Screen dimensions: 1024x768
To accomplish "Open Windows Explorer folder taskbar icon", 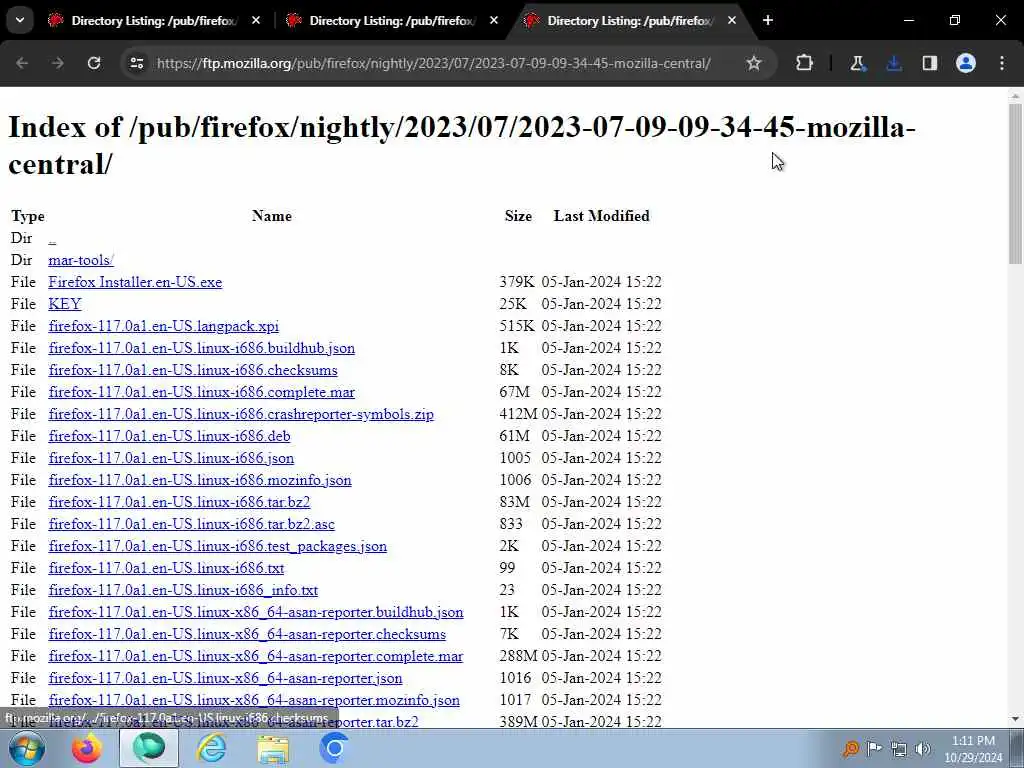I will pyautogui.click(x=273, y=748).
